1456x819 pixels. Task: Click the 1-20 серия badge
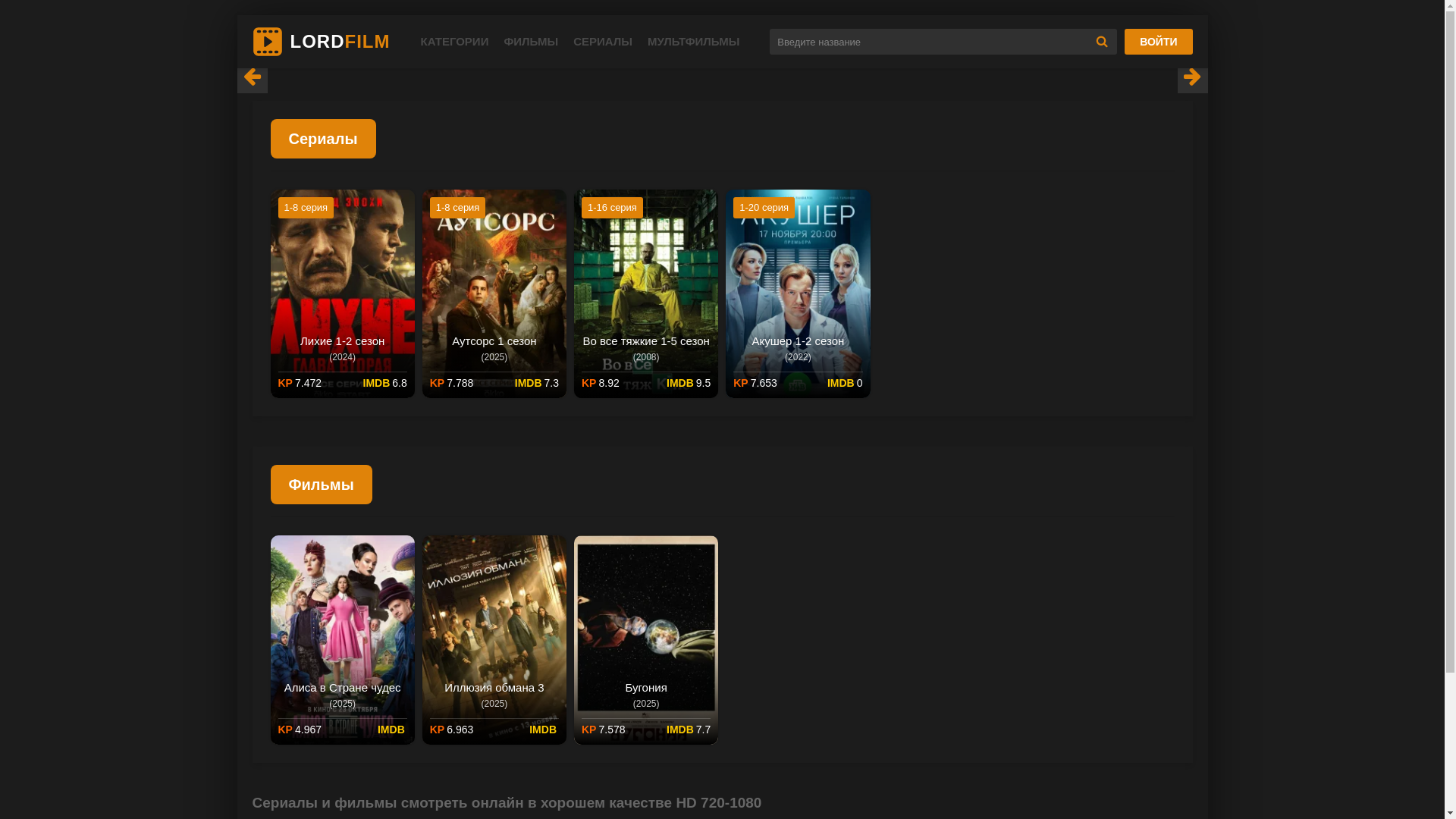tap(764, 208)
